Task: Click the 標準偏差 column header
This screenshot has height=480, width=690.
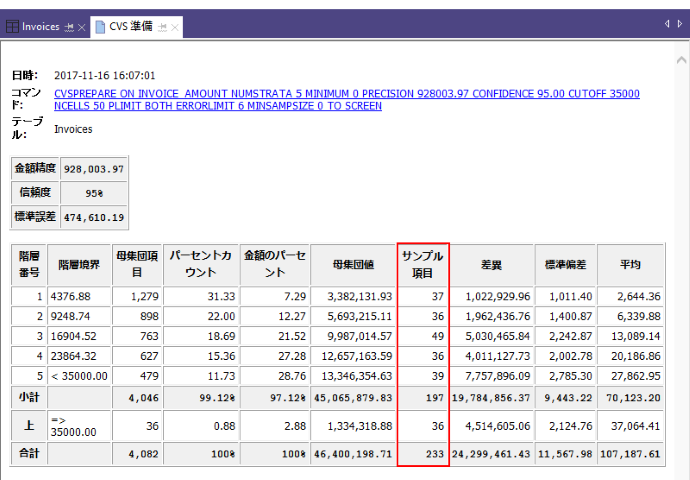Action: pos(566,264)
